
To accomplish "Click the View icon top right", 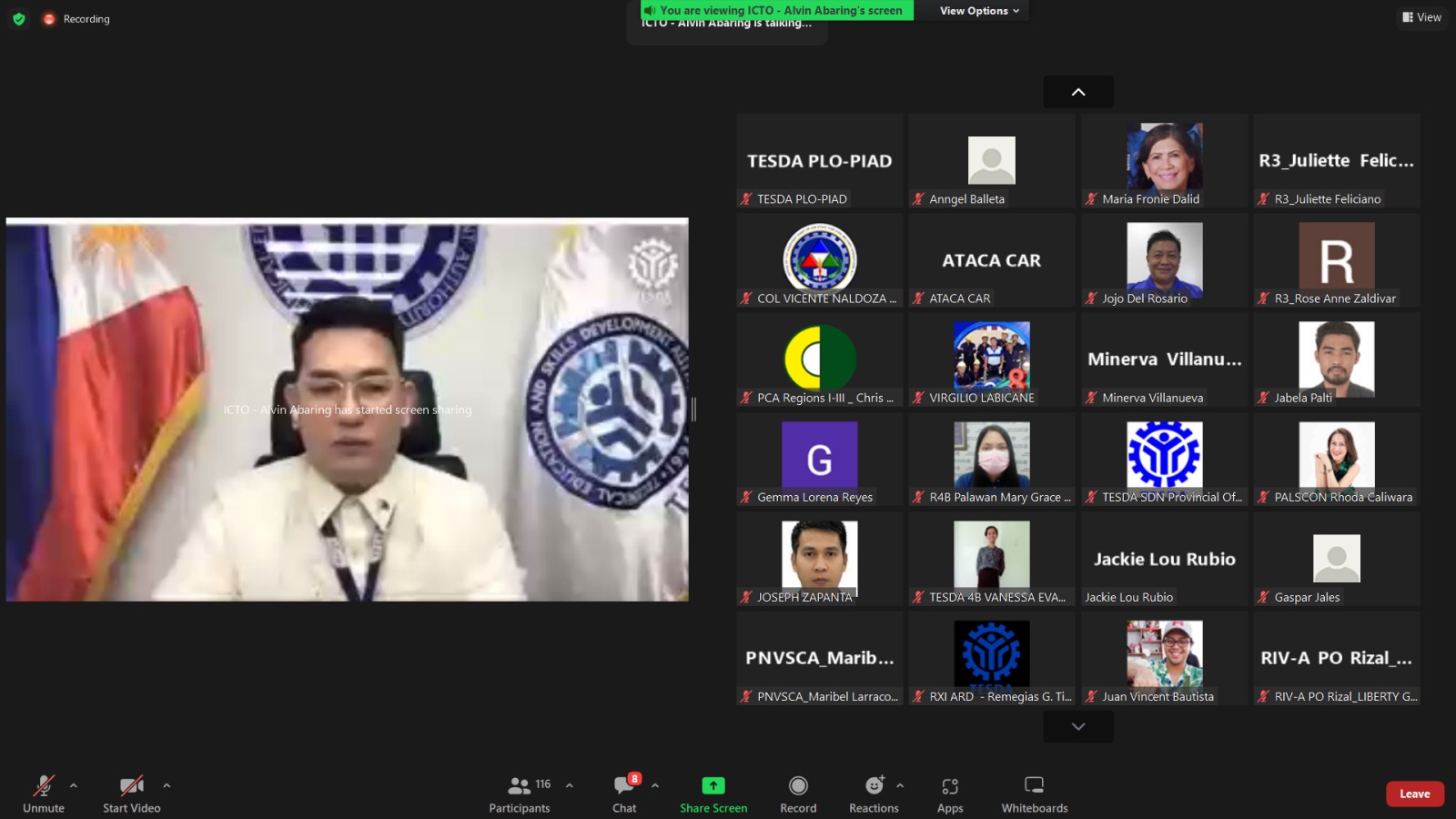I will click(1421, 16).
